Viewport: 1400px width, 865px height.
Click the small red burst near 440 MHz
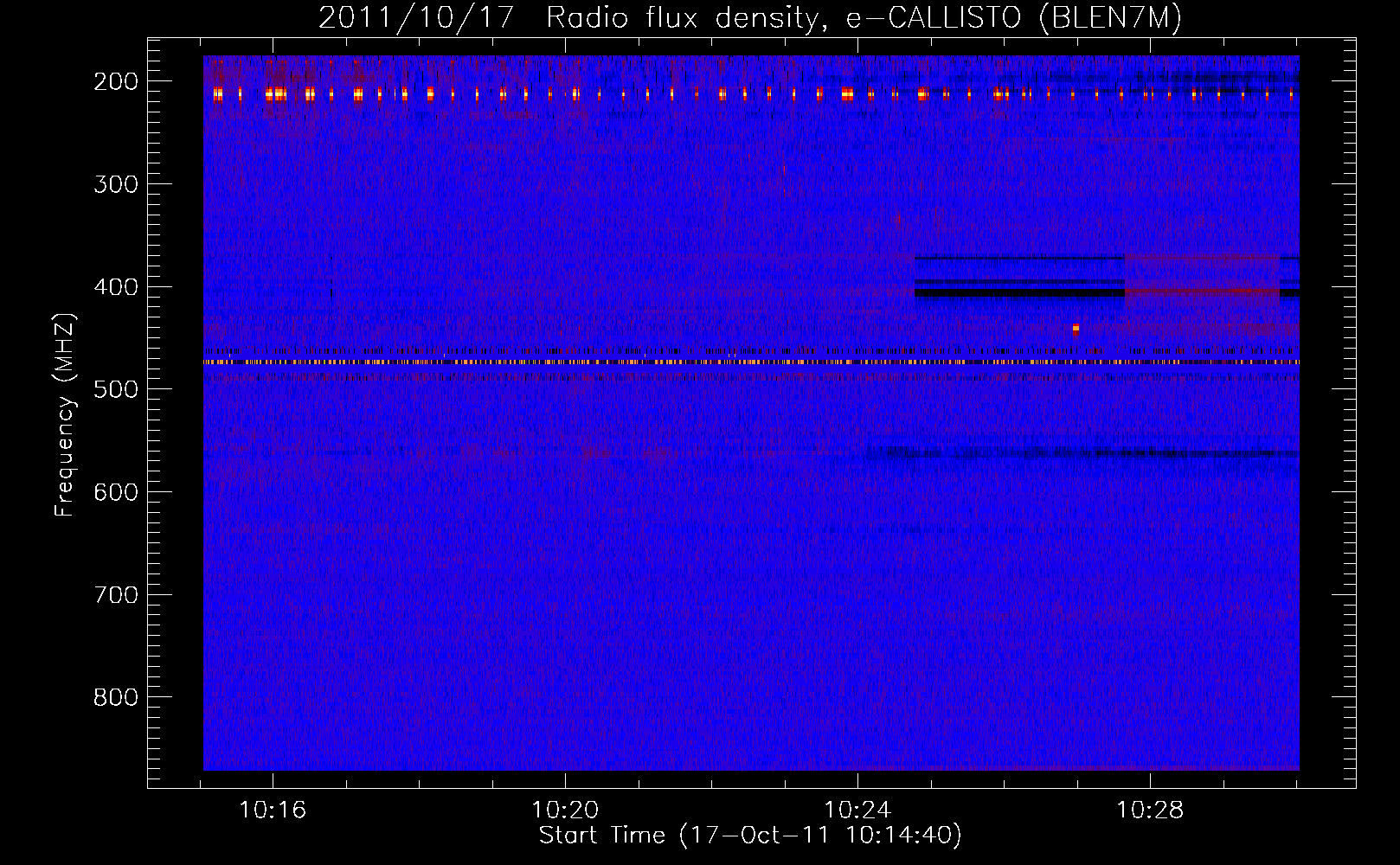1076,329
